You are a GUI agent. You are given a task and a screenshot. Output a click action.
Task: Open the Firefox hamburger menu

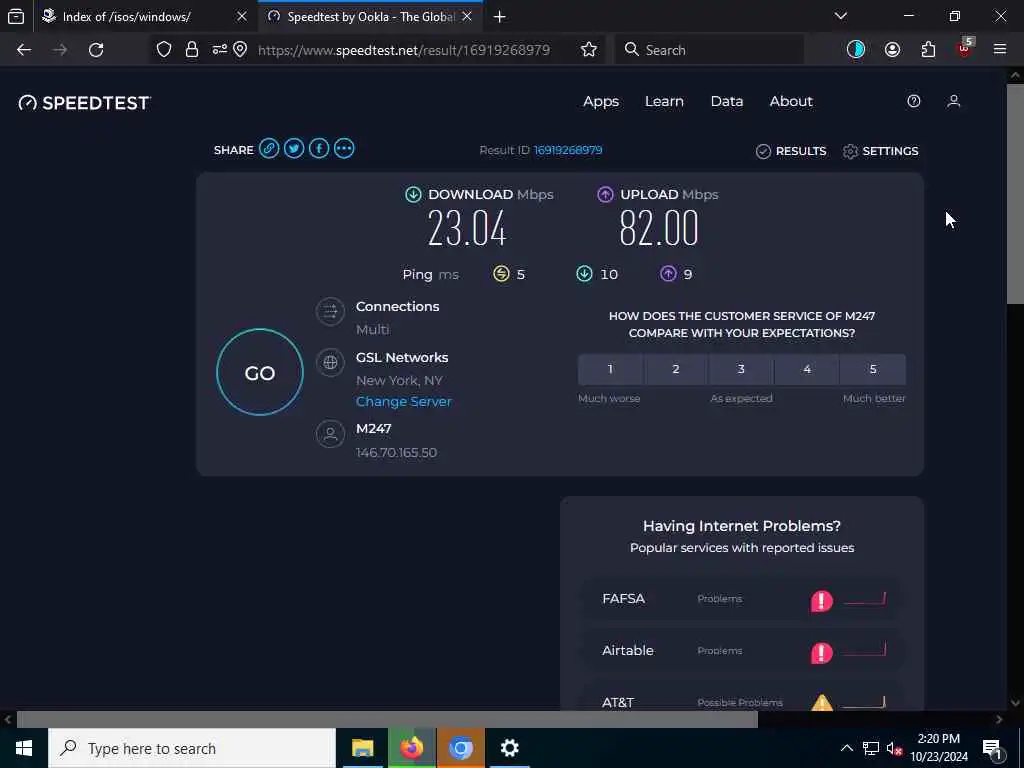pyautogui.click(x=1000, y=50)
